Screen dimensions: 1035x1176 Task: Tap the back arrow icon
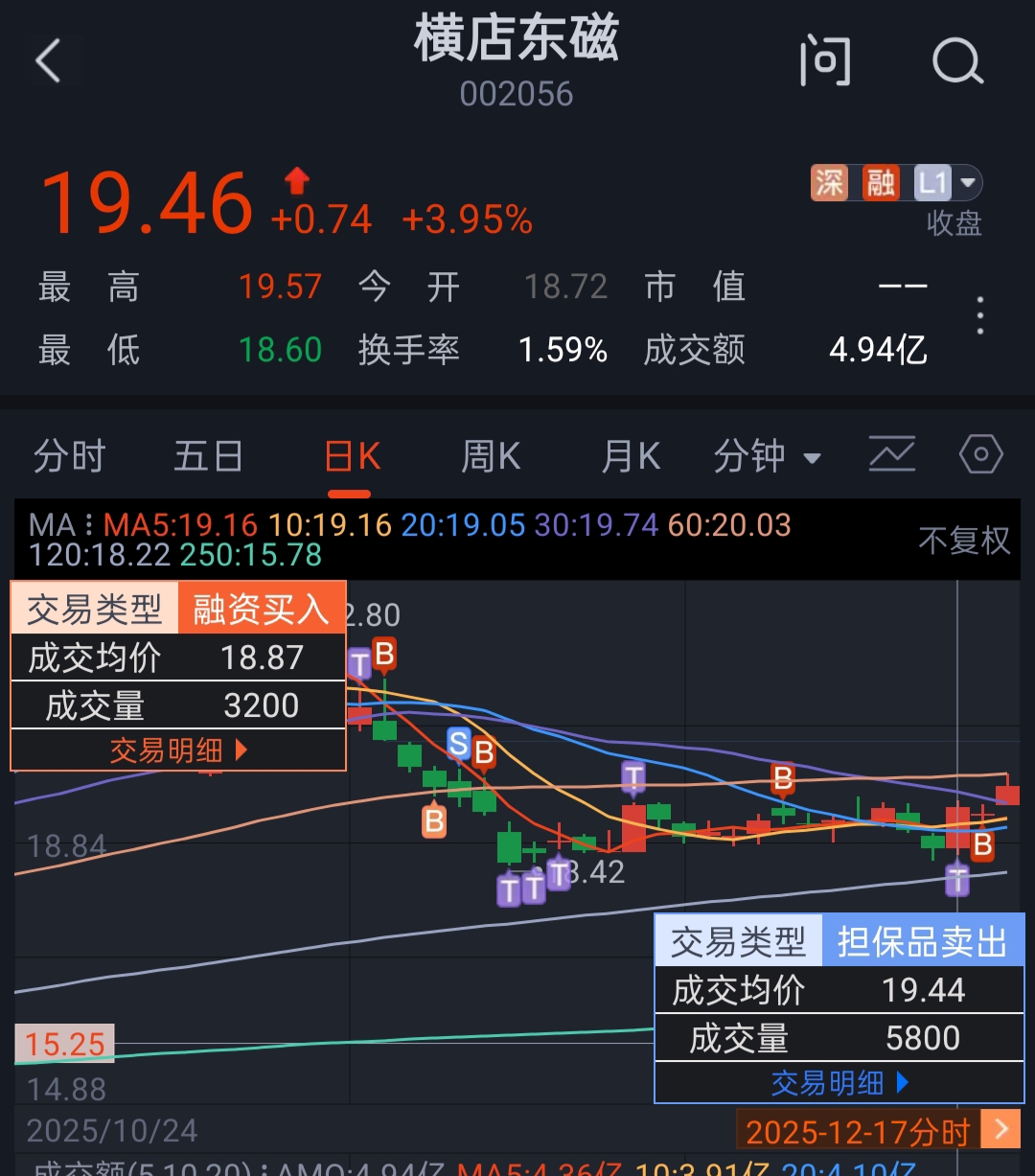tap(49, 60)
